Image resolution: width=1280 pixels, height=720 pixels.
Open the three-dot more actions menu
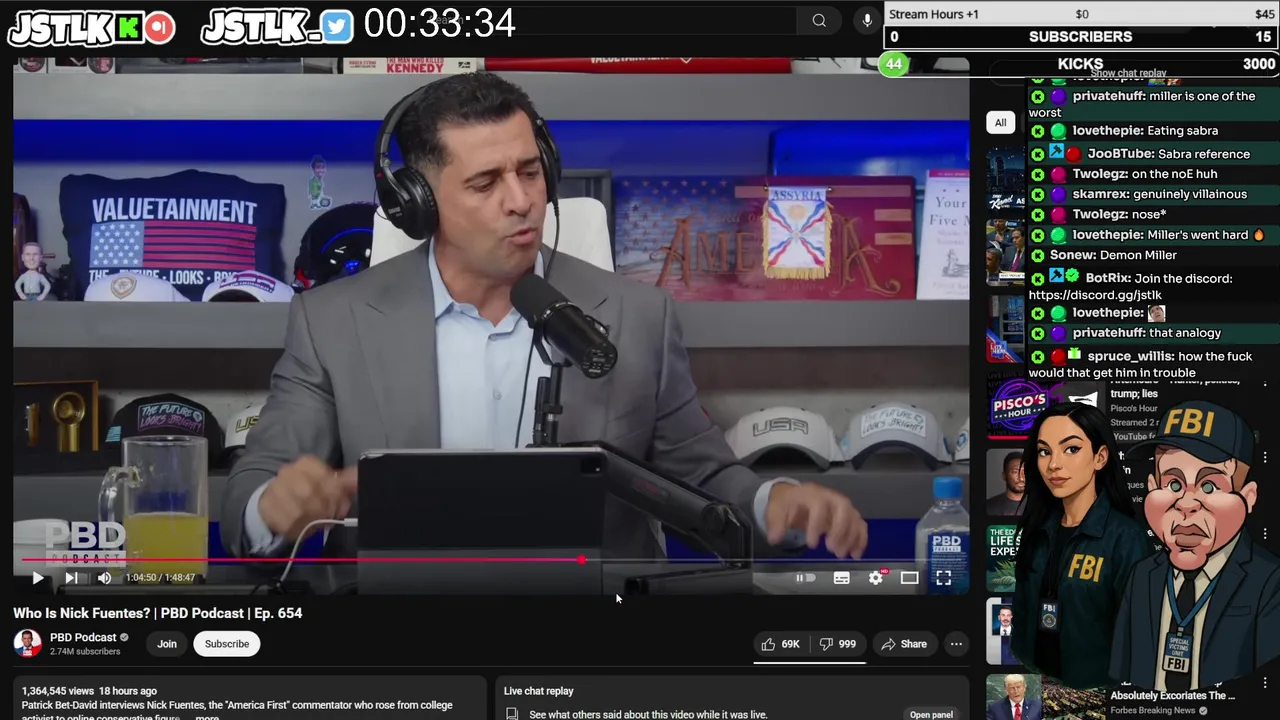[x=956, y=644]
